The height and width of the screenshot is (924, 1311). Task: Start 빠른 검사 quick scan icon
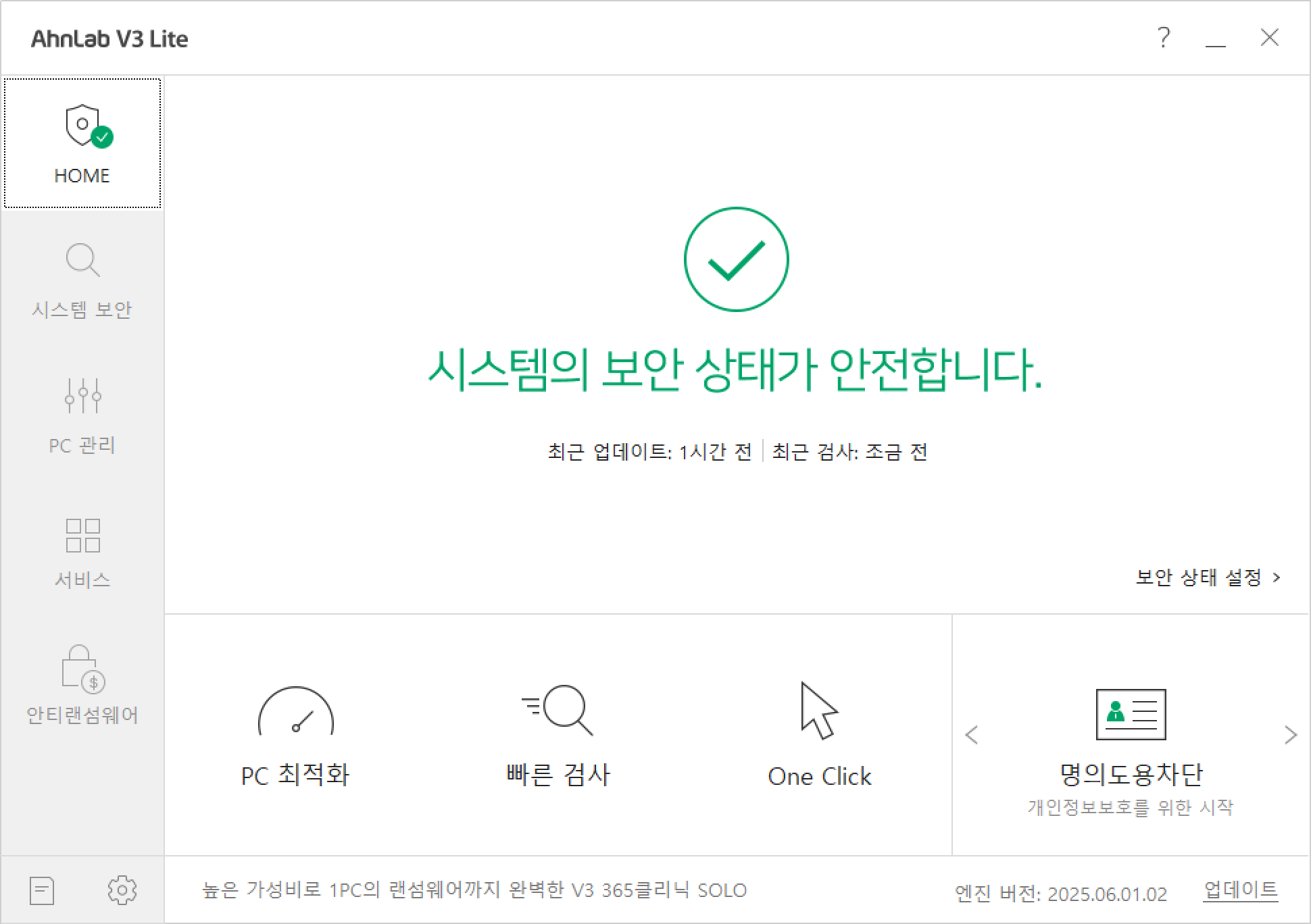558,710
